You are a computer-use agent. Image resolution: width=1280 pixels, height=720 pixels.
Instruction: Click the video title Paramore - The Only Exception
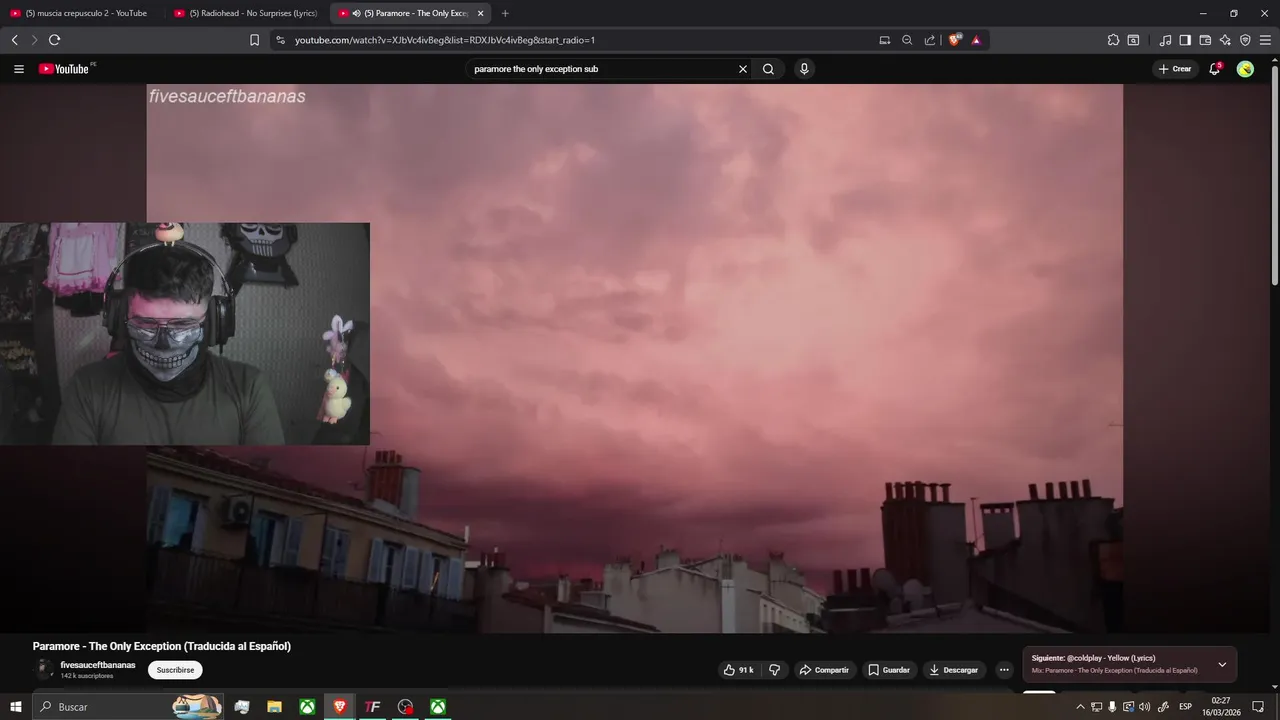(162, 646)
